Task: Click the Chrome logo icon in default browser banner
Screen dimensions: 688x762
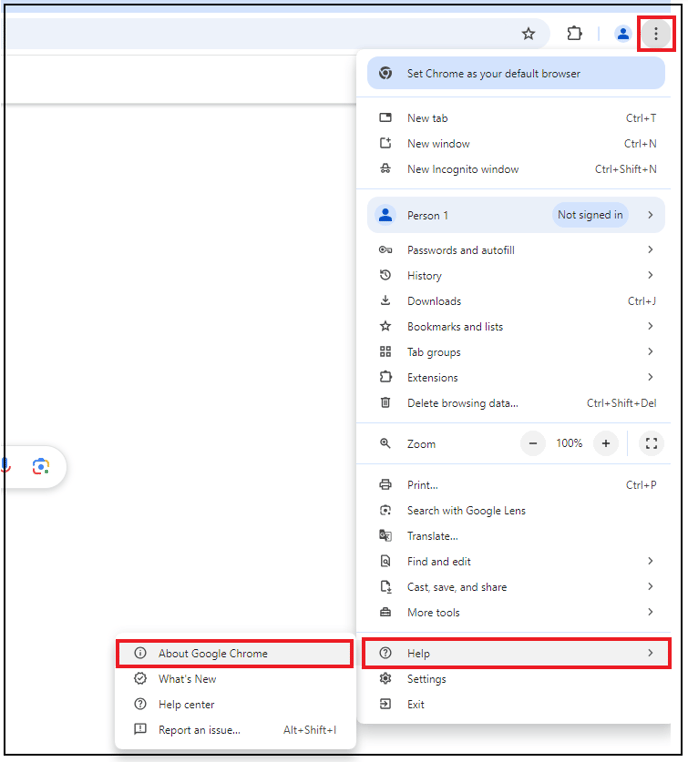Action: point(385,73)
